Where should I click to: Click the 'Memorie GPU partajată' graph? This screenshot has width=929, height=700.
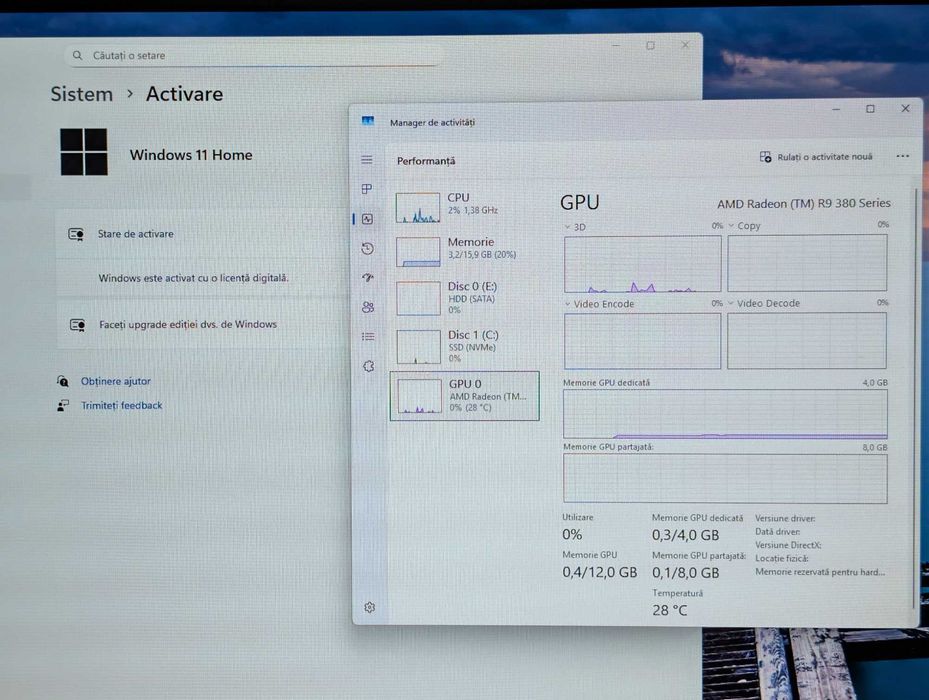point(725,478)
